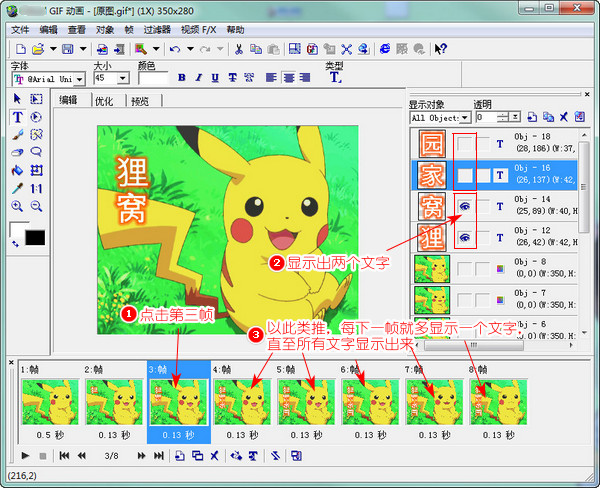Click the black background color swatch
Viewport: 600px width, 488px height.
[x=35, y=238]
